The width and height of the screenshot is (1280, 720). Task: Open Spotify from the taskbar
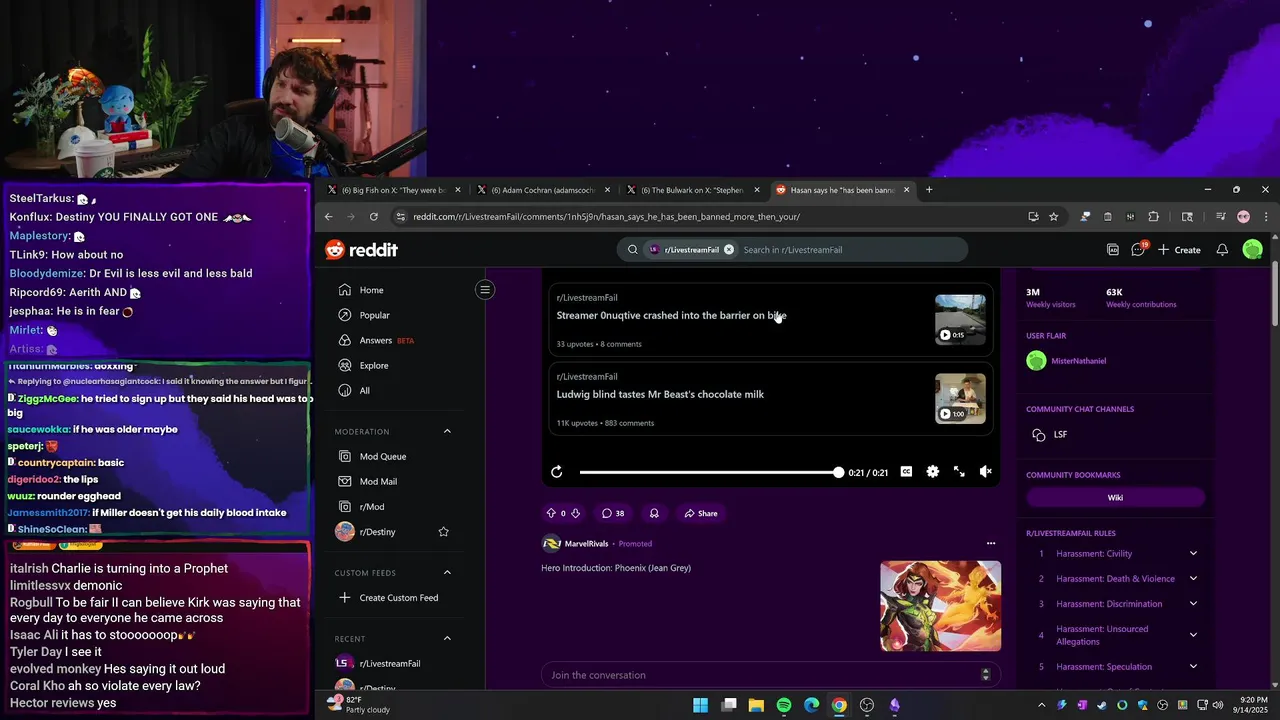point(784,705)
